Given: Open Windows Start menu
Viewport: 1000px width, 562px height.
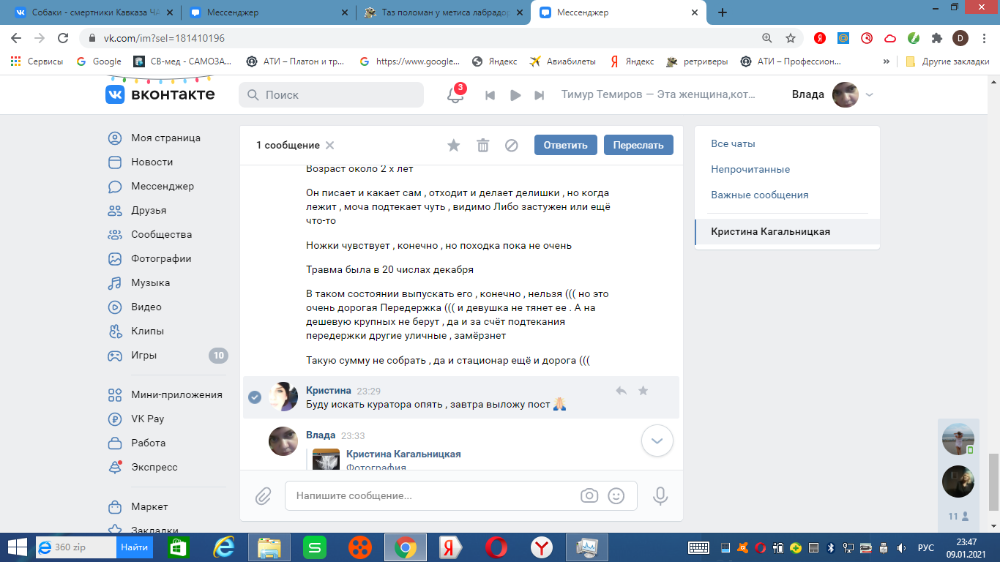Looking at the screenshot, I should 17,547.
